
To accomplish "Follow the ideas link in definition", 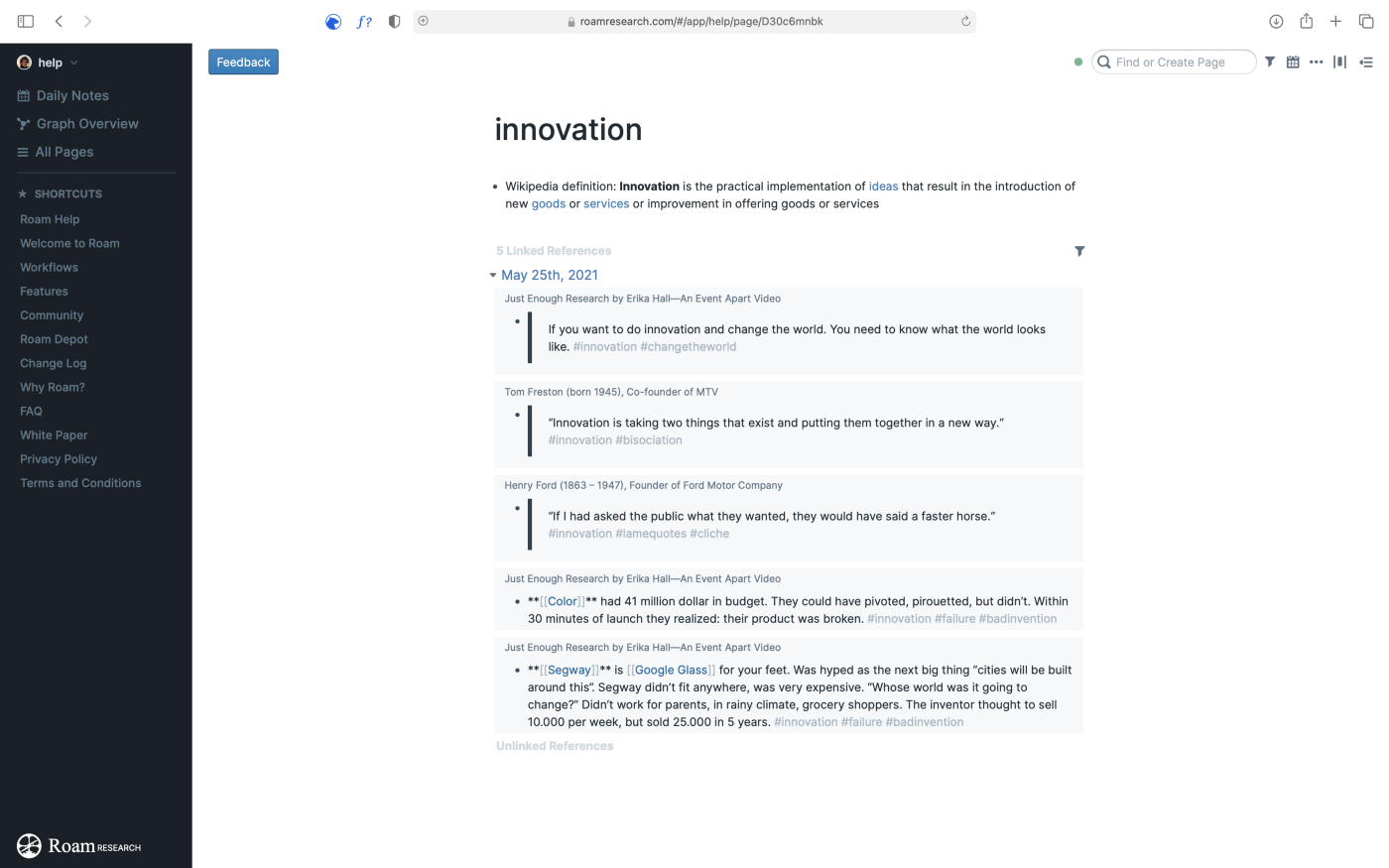I will [883, 186].
